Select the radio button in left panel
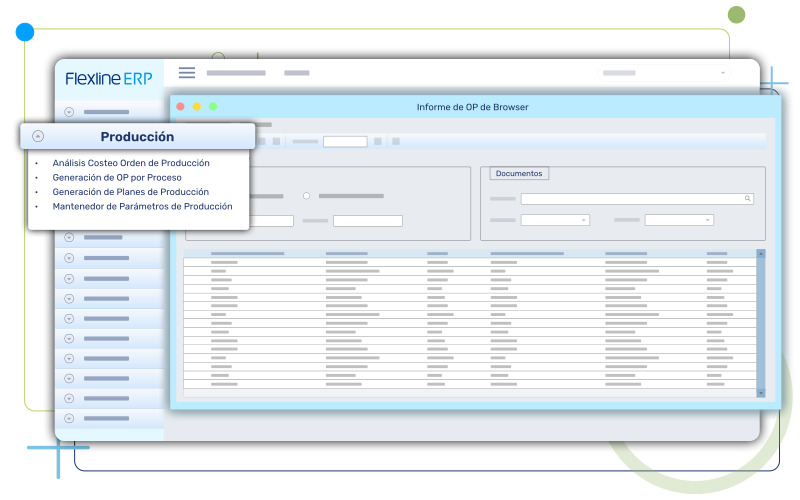This screenshot has width=800, height=500. [306, 196]
